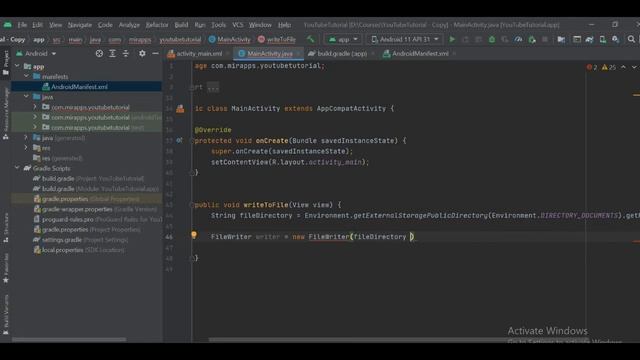Open the File menu
The height and width of the screenshot is (360, 640).
point(22,25)
